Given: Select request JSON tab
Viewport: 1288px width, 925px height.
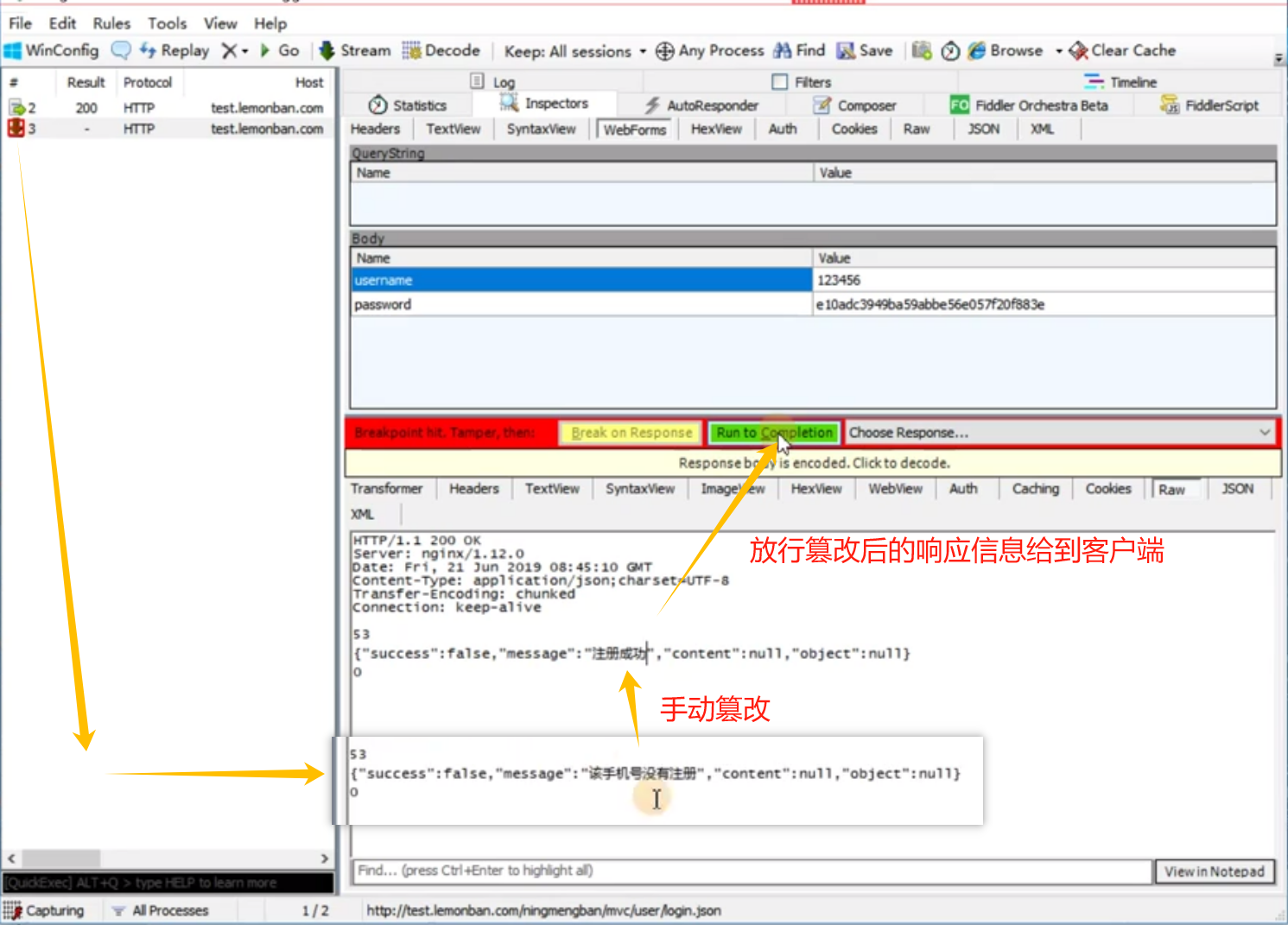Looking at the screenshot, I should [983, 129].
